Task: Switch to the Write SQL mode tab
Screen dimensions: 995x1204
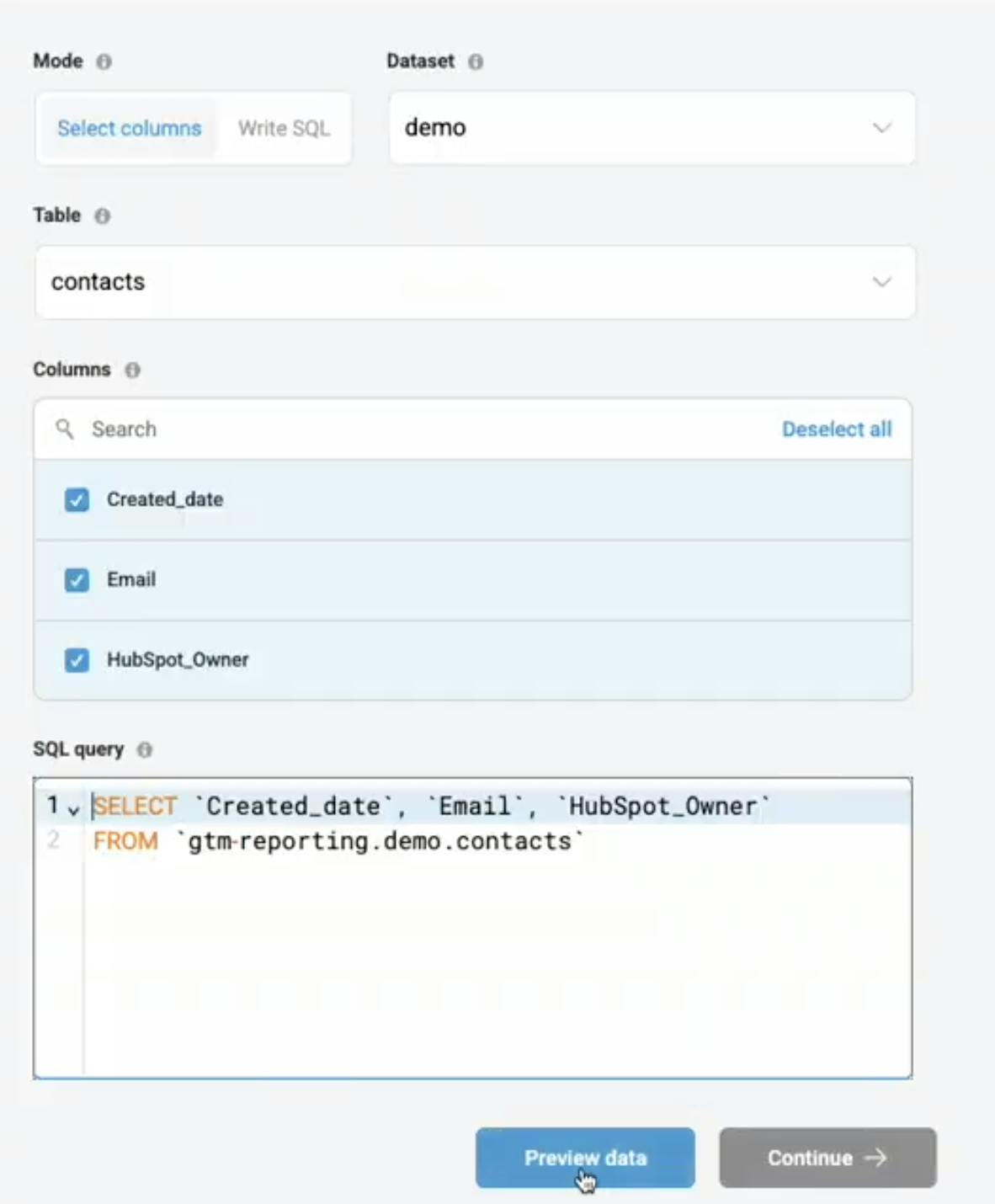Action: click(x=284, y=128)
